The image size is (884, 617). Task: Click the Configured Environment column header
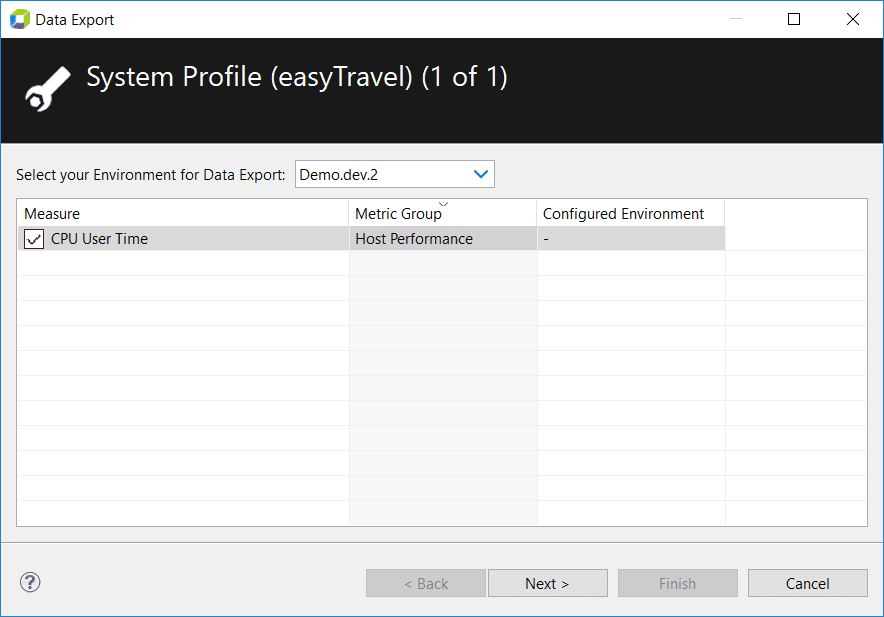point(631,213)
